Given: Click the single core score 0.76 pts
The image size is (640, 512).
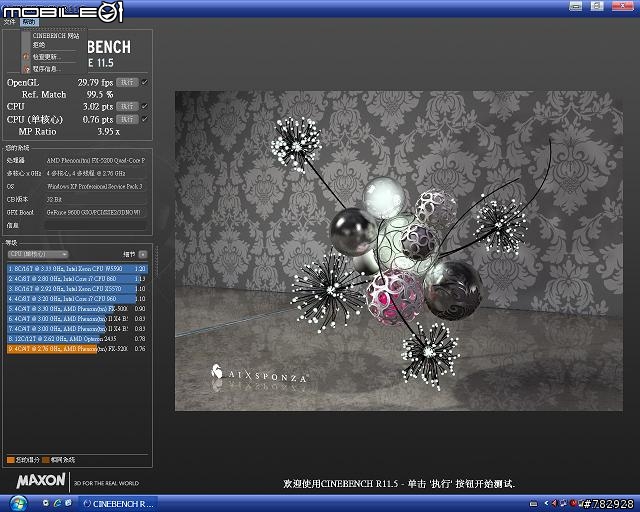Looking at the screenshot, I should coord(98,119).
